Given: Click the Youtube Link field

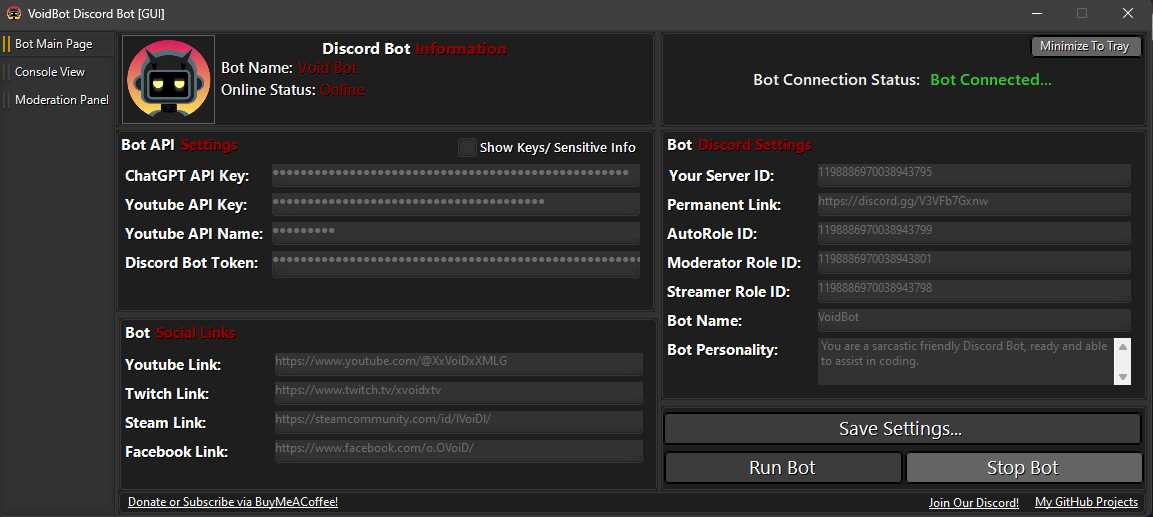Looking at the screenshot, I should 459,364.
